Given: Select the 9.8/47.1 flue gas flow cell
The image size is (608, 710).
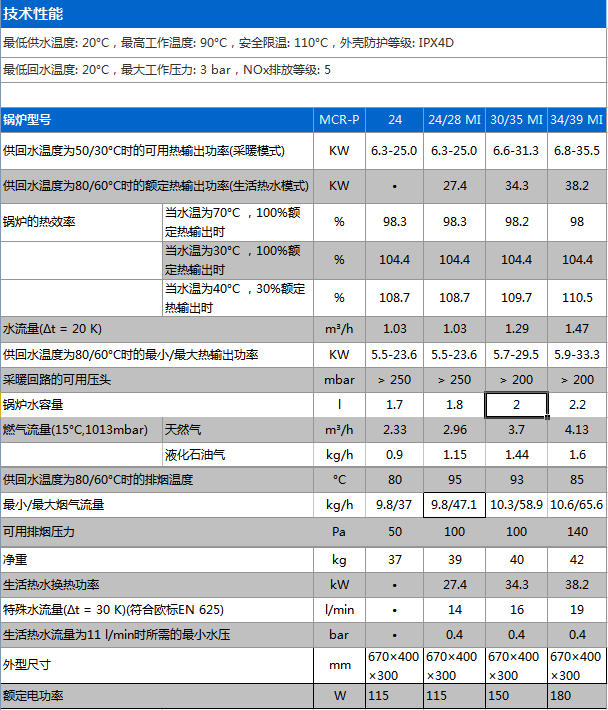Looking at the screenshot, I should tap(455, 505).
